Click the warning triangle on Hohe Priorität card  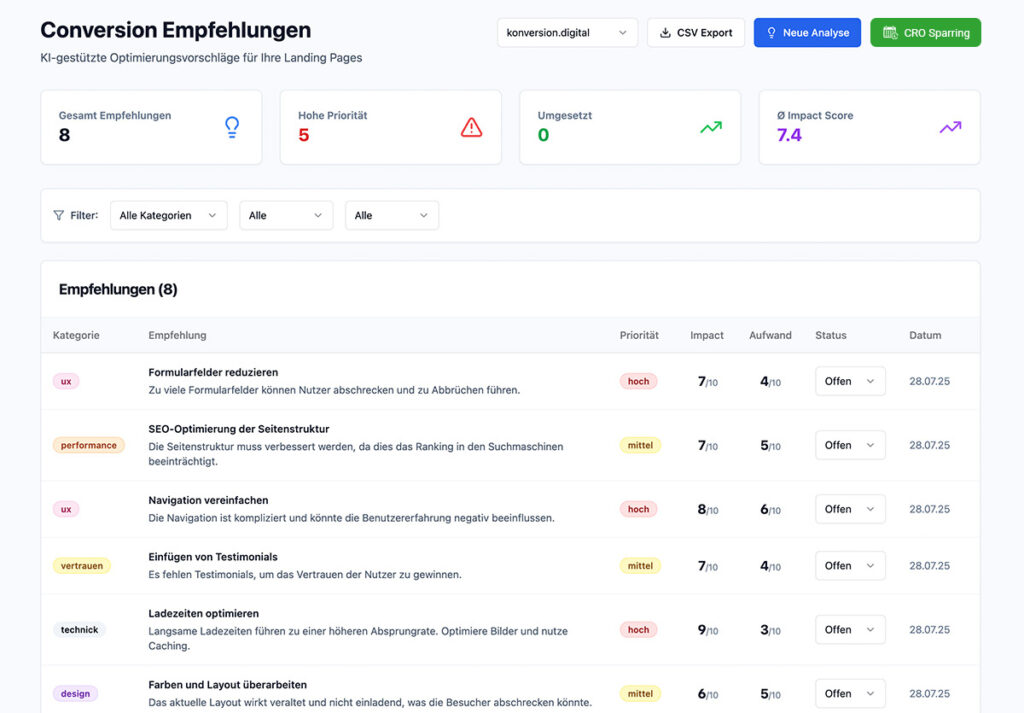(x=471, y=127)
